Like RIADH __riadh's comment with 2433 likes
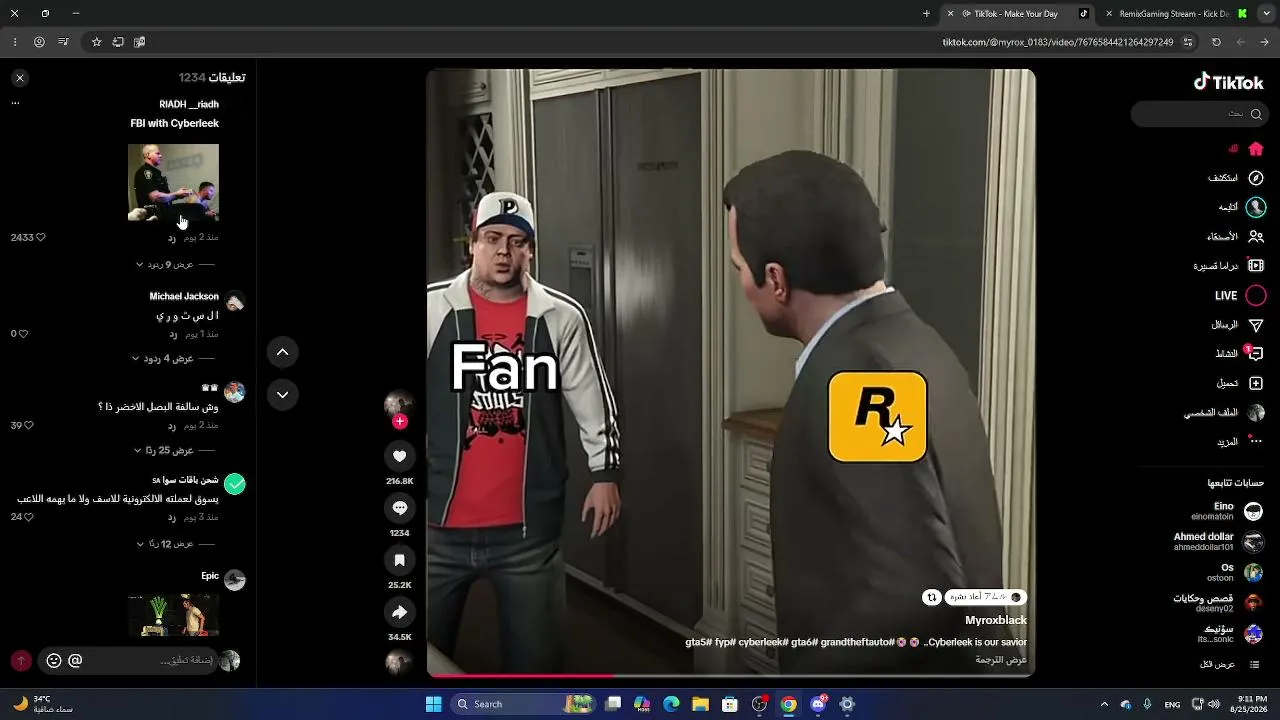The image size is (1280, 720). point(40,237)
